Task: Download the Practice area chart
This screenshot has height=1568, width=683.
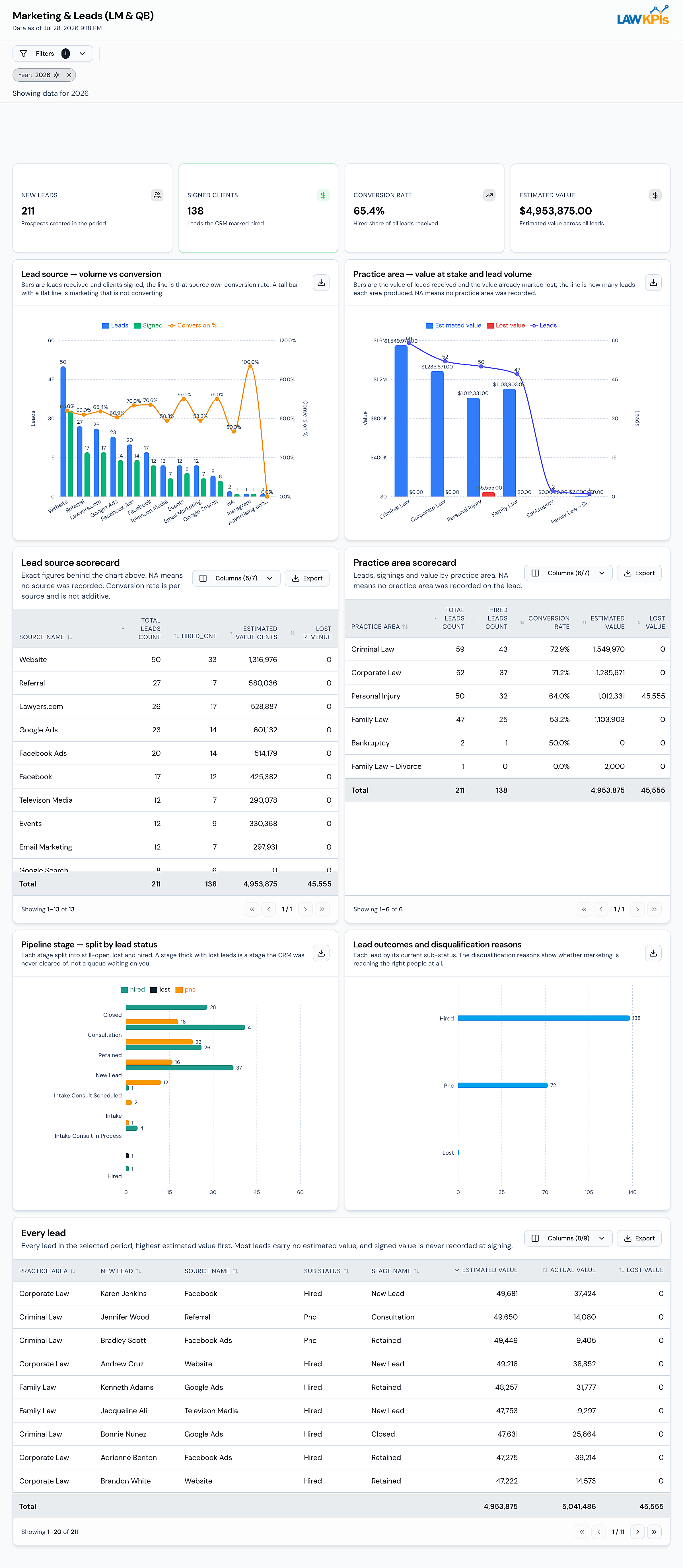Action: (653, 283)
